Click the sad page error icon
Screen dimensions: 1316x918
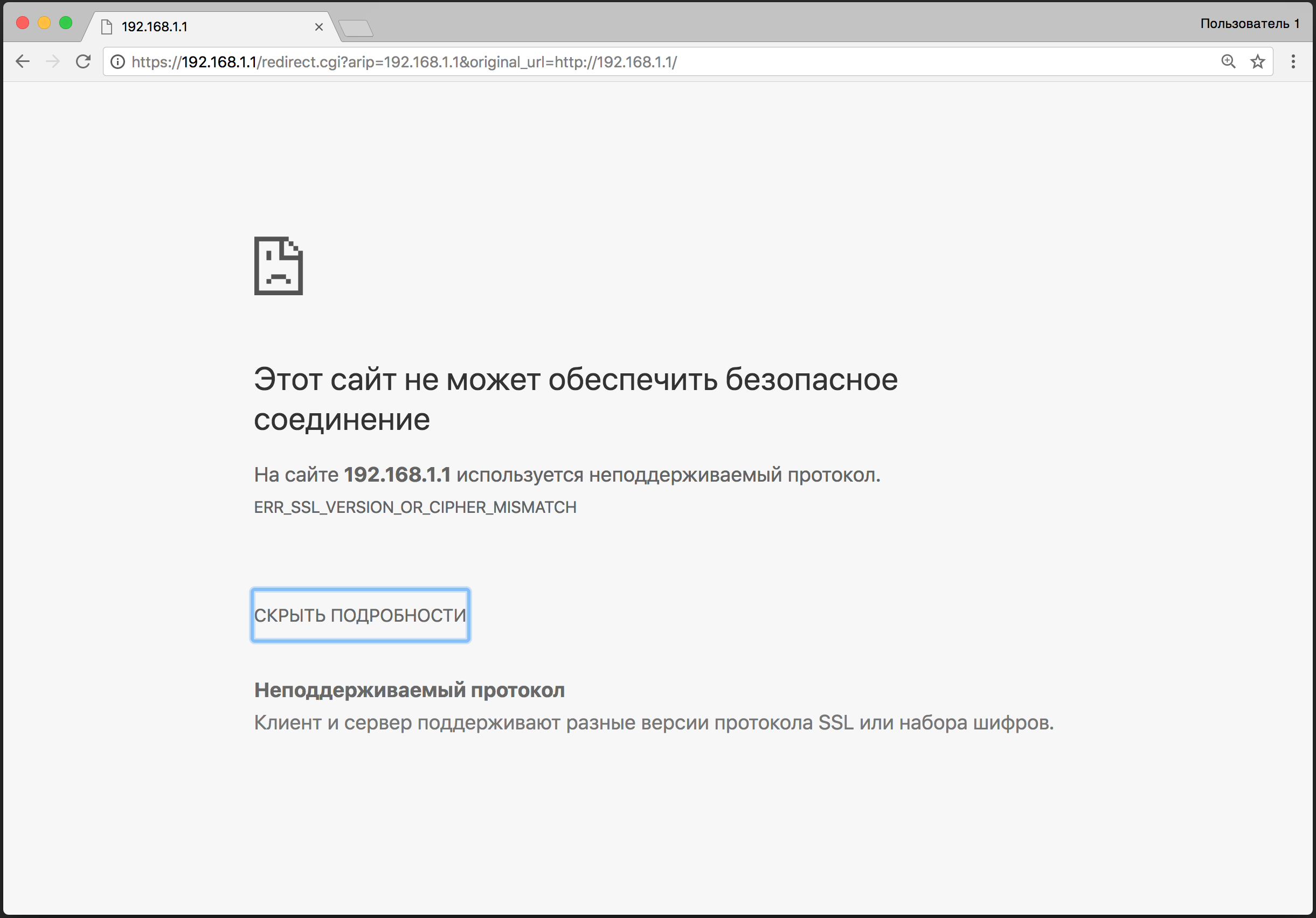tap(279, 266)
